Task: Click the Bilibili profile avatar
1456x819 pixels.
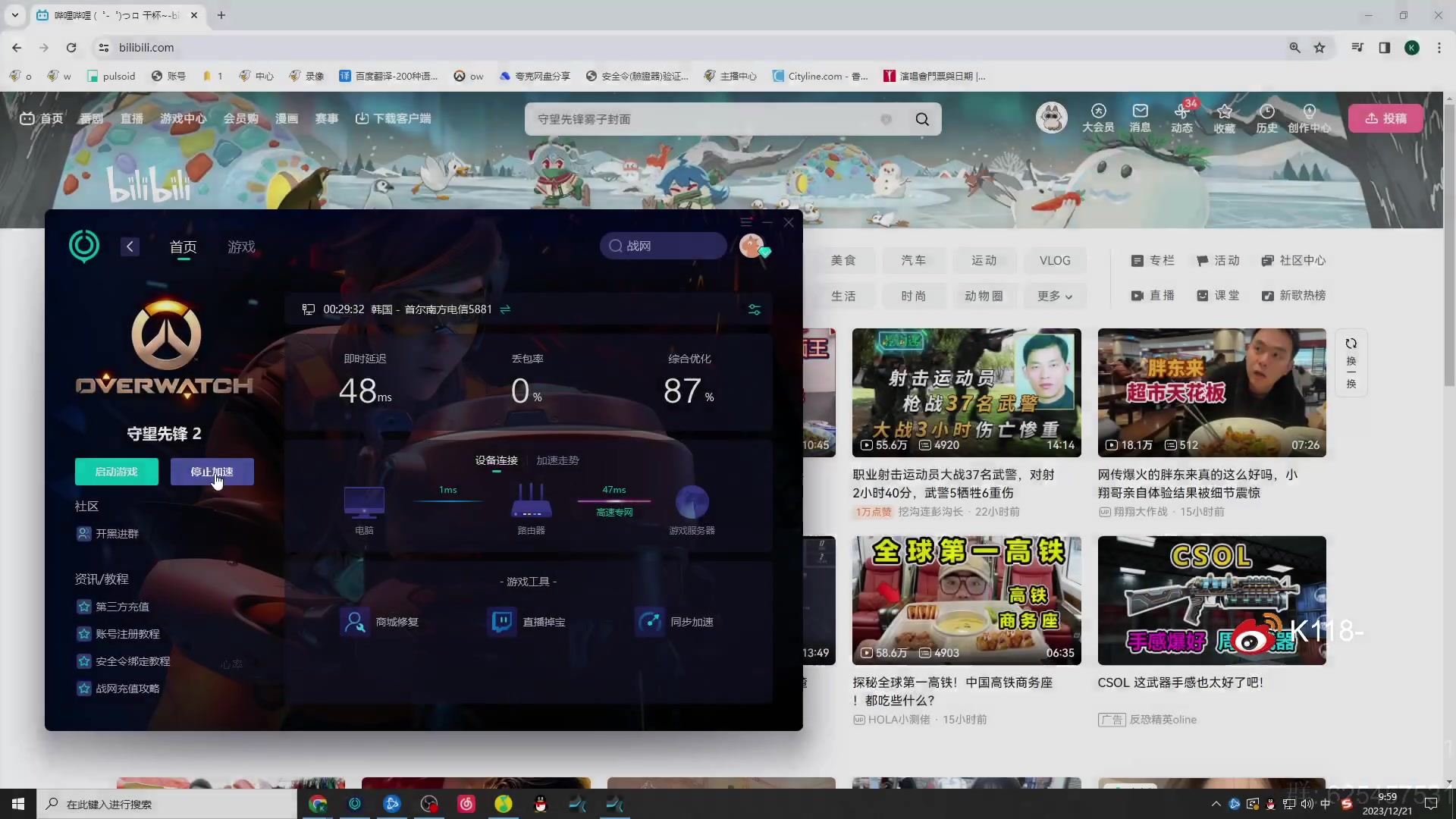Action: (x=1052, y=118)
